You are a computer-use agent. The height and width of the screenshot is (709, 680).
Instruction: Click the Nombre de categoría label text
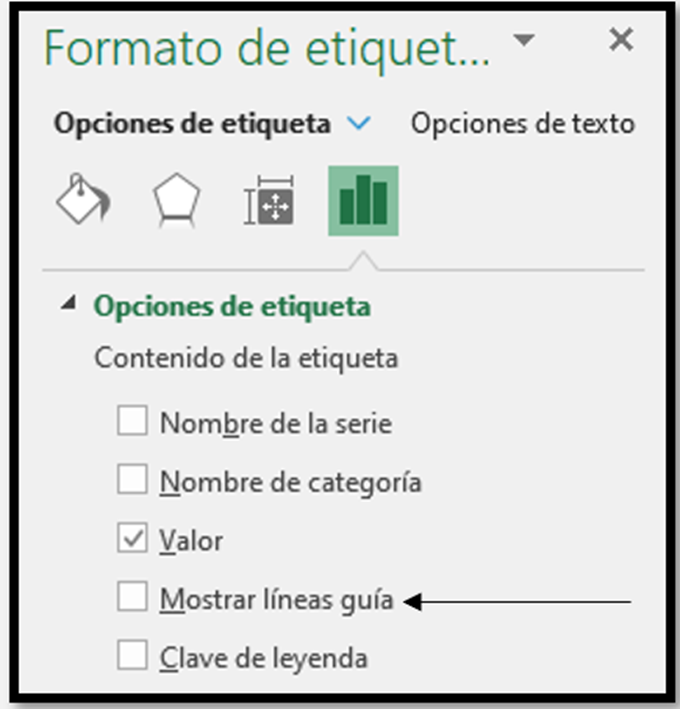(x=291, y=482)
